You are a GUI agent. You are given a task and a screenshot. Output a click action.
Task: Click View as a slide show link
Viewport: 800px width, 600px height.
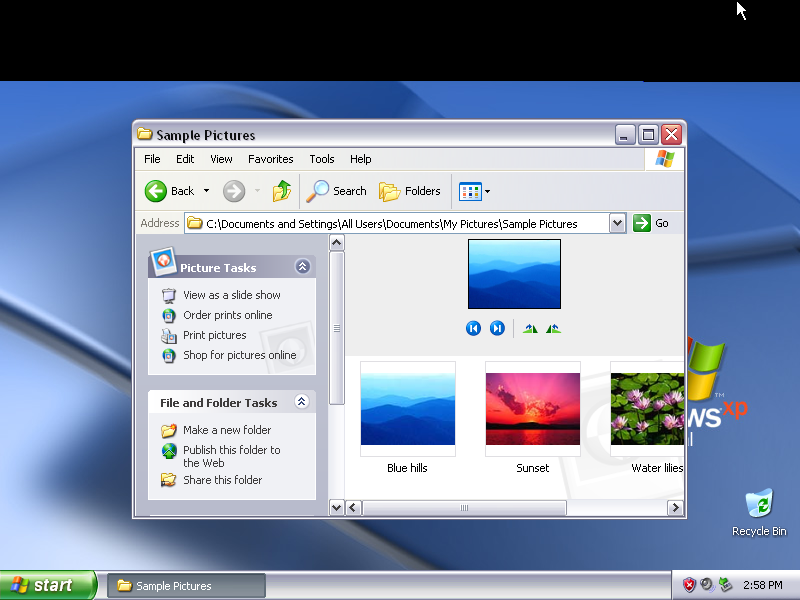click(231, 295)
